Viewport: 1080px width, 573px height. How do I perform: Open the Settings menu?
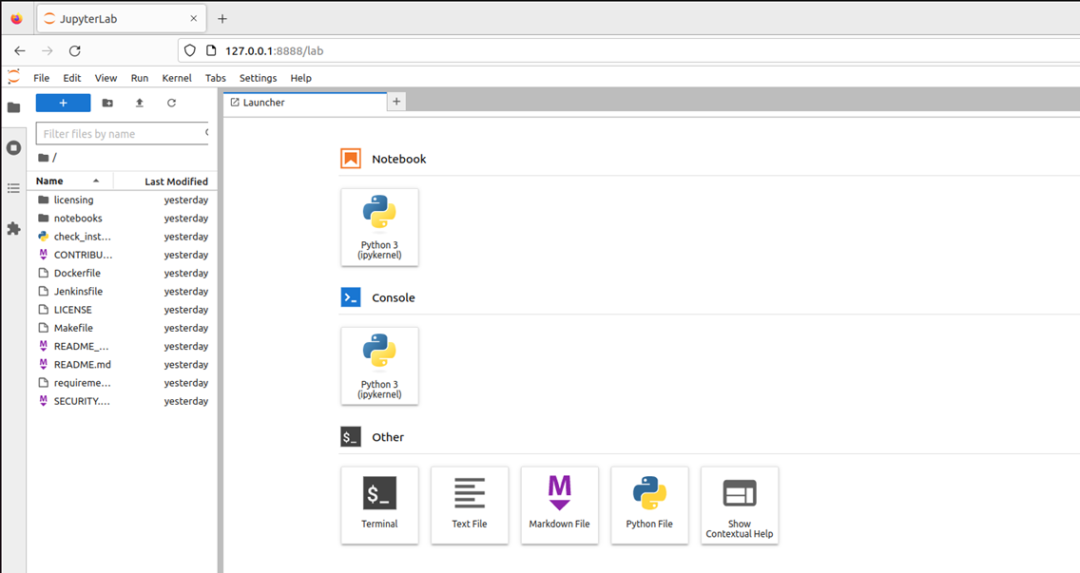258,78
